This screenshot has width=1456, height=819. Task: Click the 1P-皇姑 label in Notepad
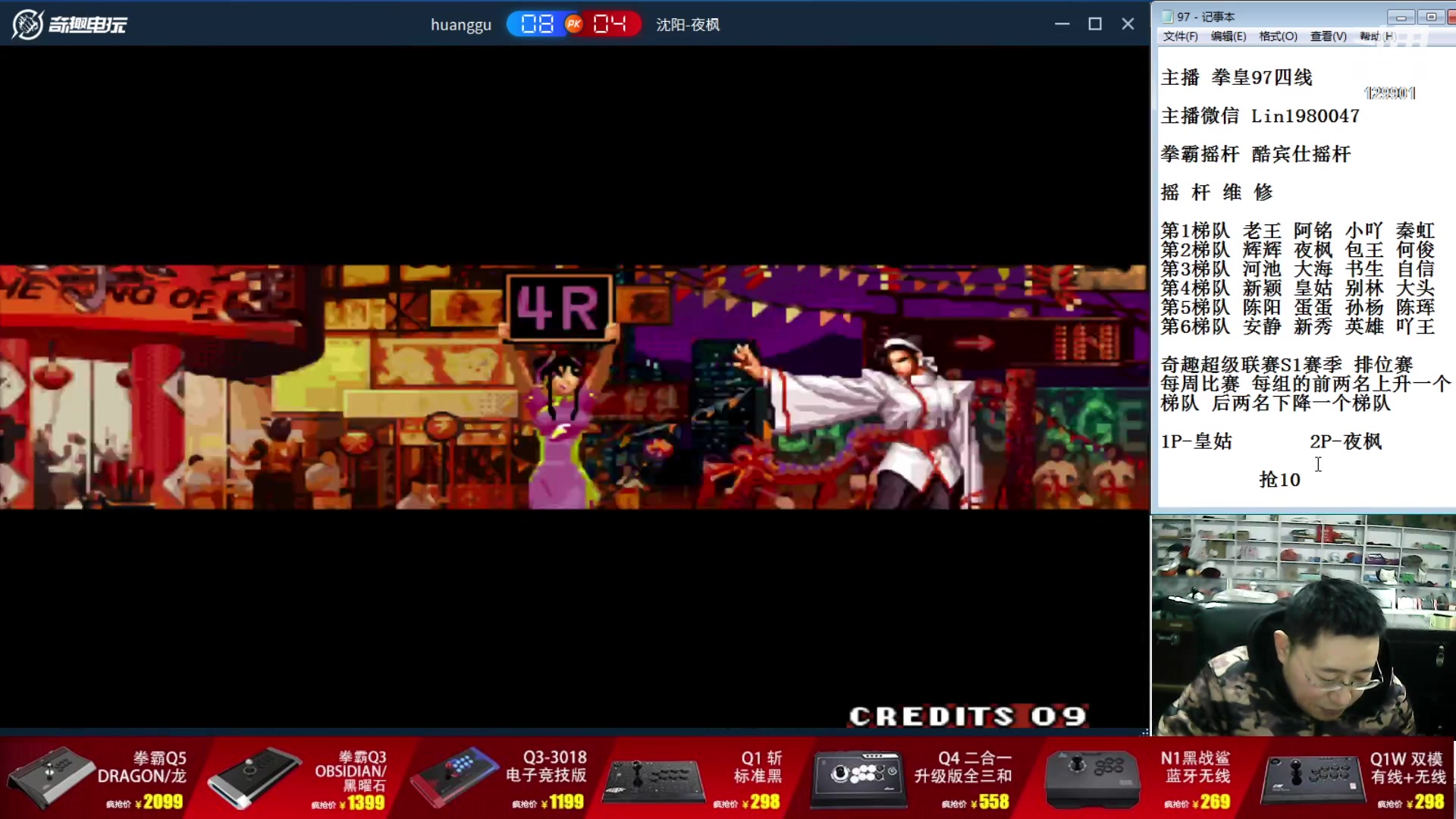(x=1197, y=441)
